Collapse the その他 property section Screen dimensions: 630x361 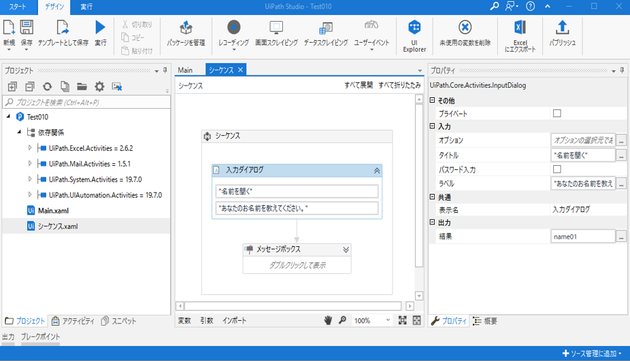tap(433, 100)
